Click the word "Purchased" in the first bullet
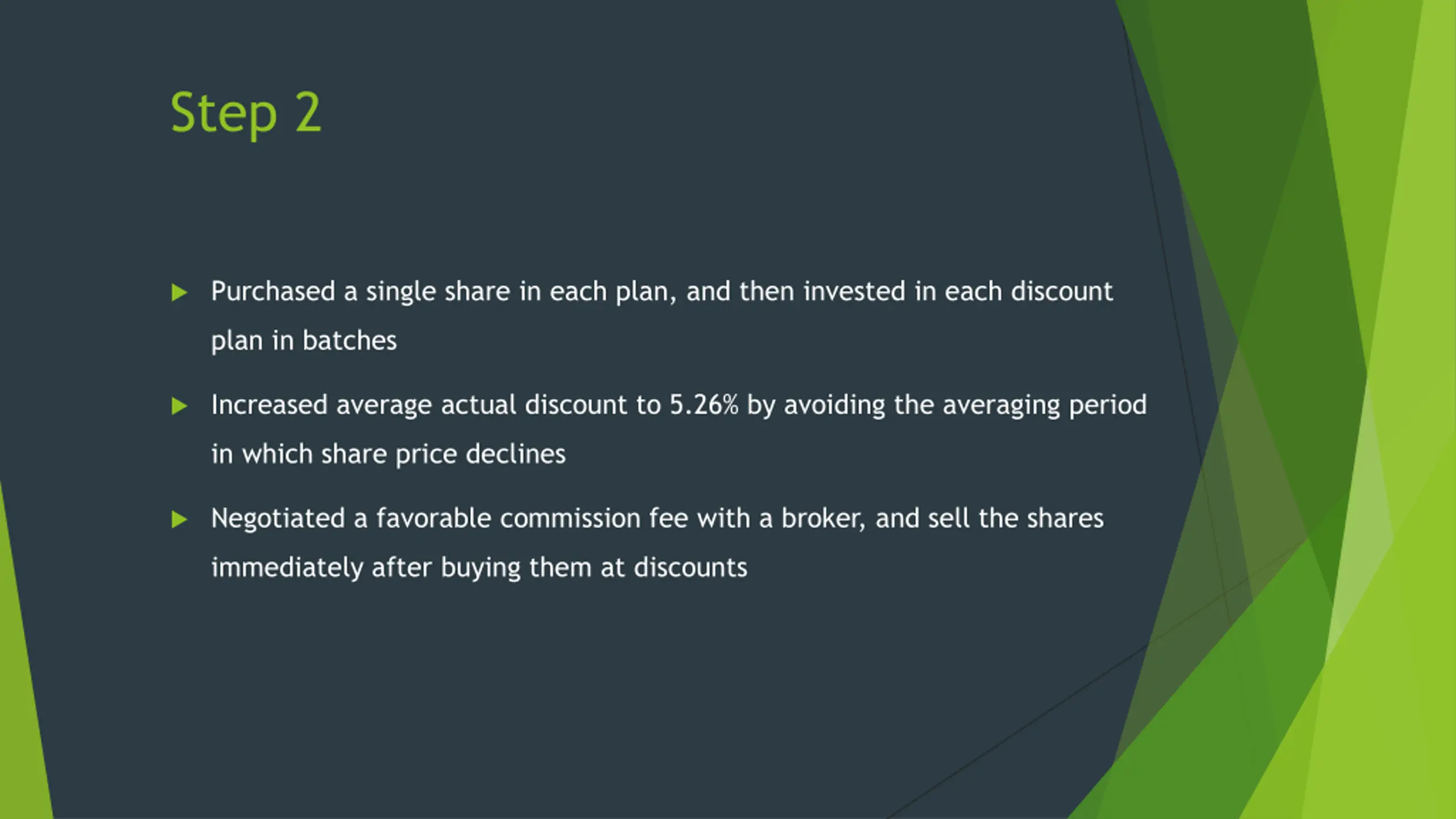 pyautogui.click(x=273, y=291)
